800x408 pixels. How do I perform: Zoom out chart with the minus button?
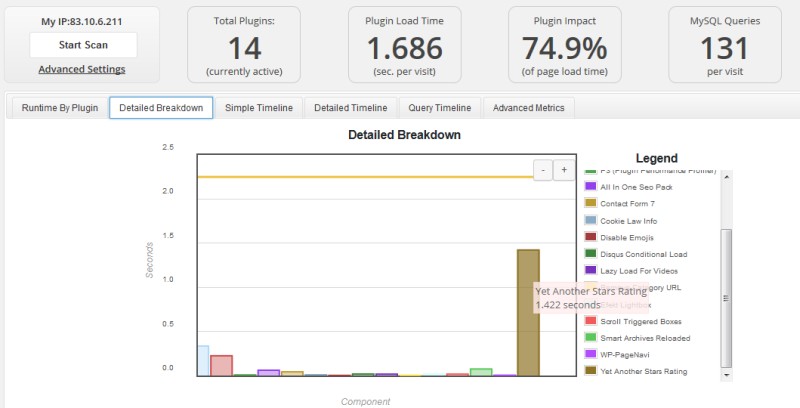click(543, 170)
